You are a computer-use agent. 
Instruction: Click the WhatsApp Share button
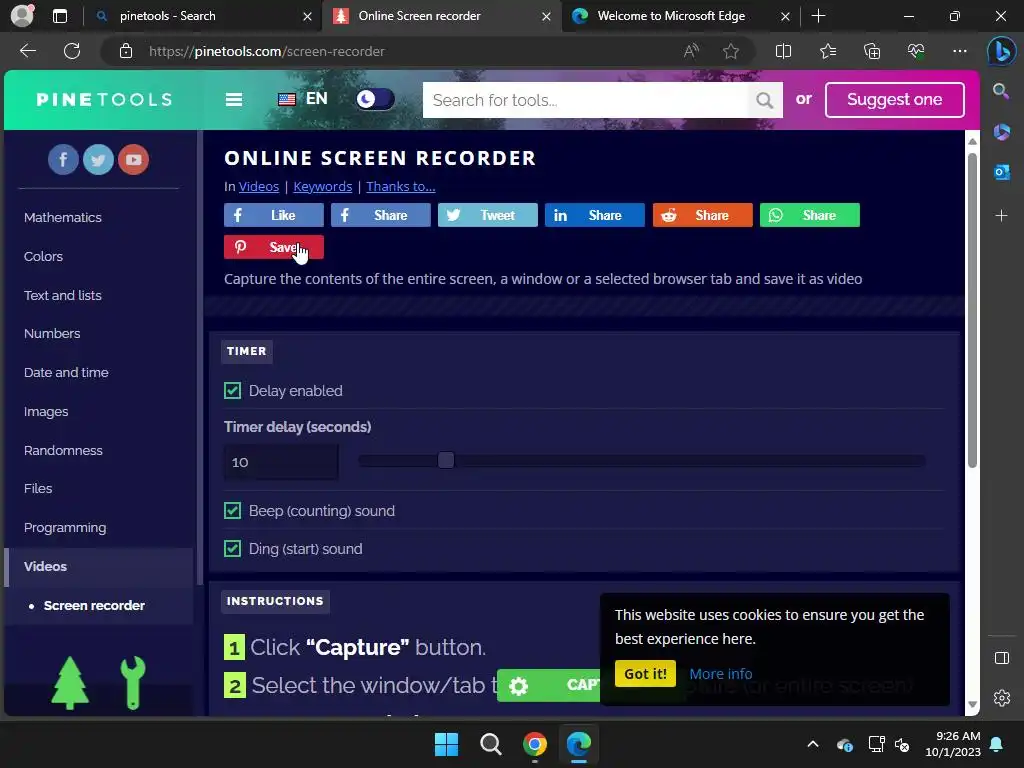click(x=810, y=215)
